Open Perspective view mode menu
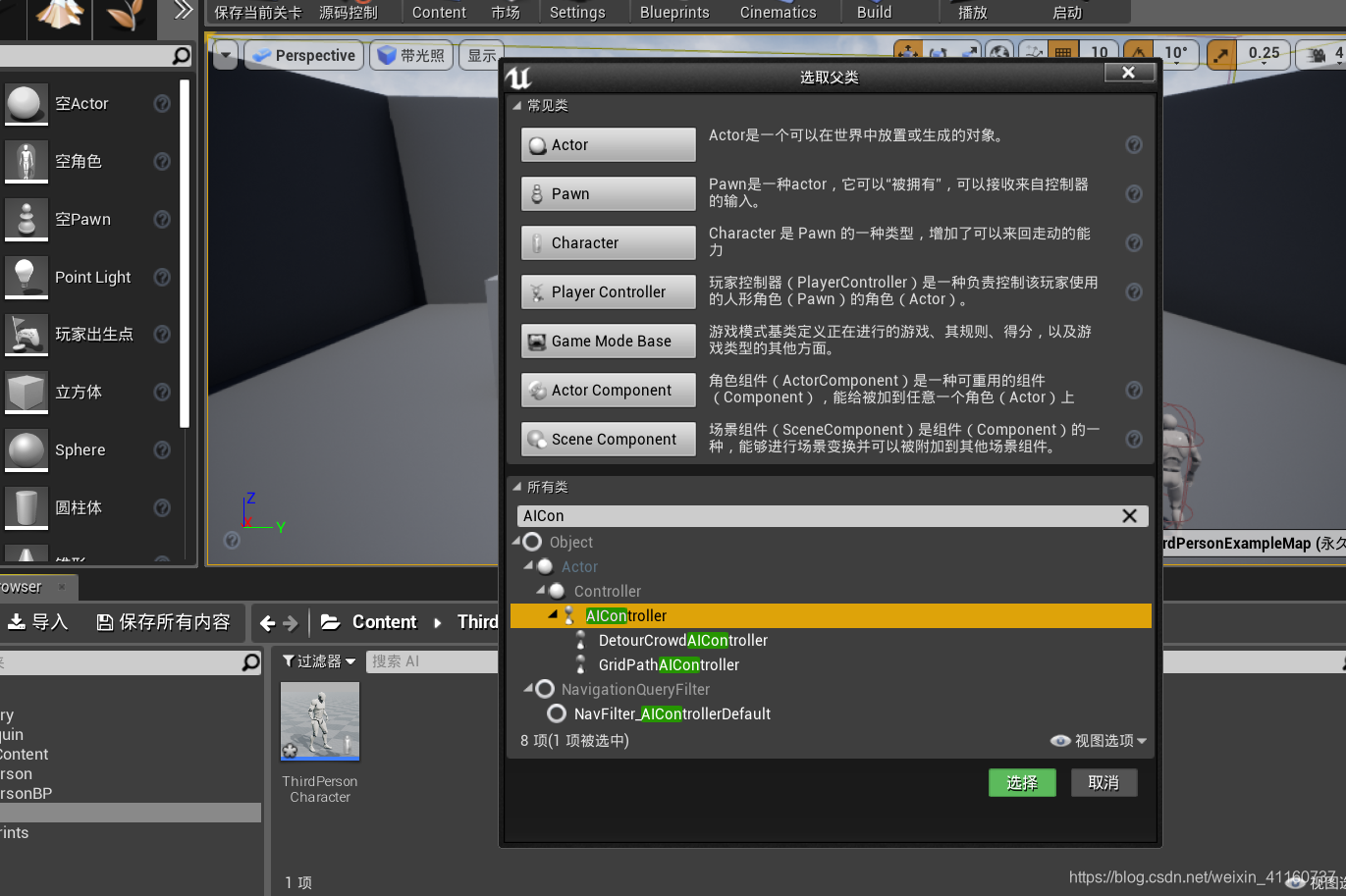1346x896 pixels. pos(303,55)
